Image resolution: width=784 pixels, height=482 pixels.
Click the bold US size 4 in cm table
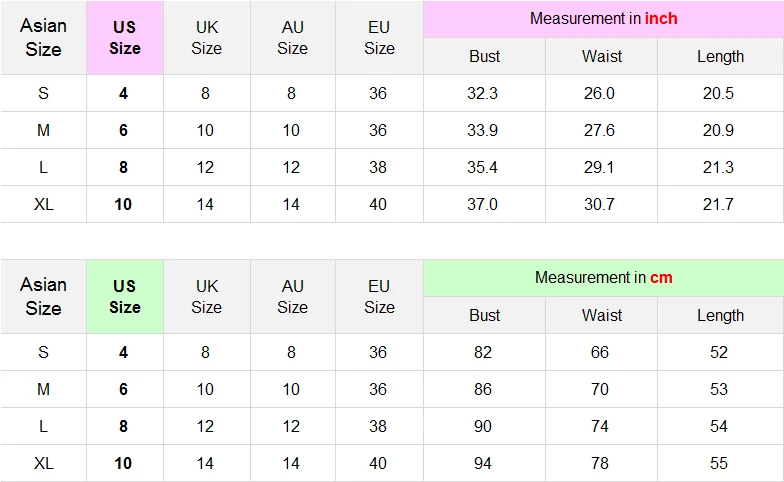click(123, 352)
